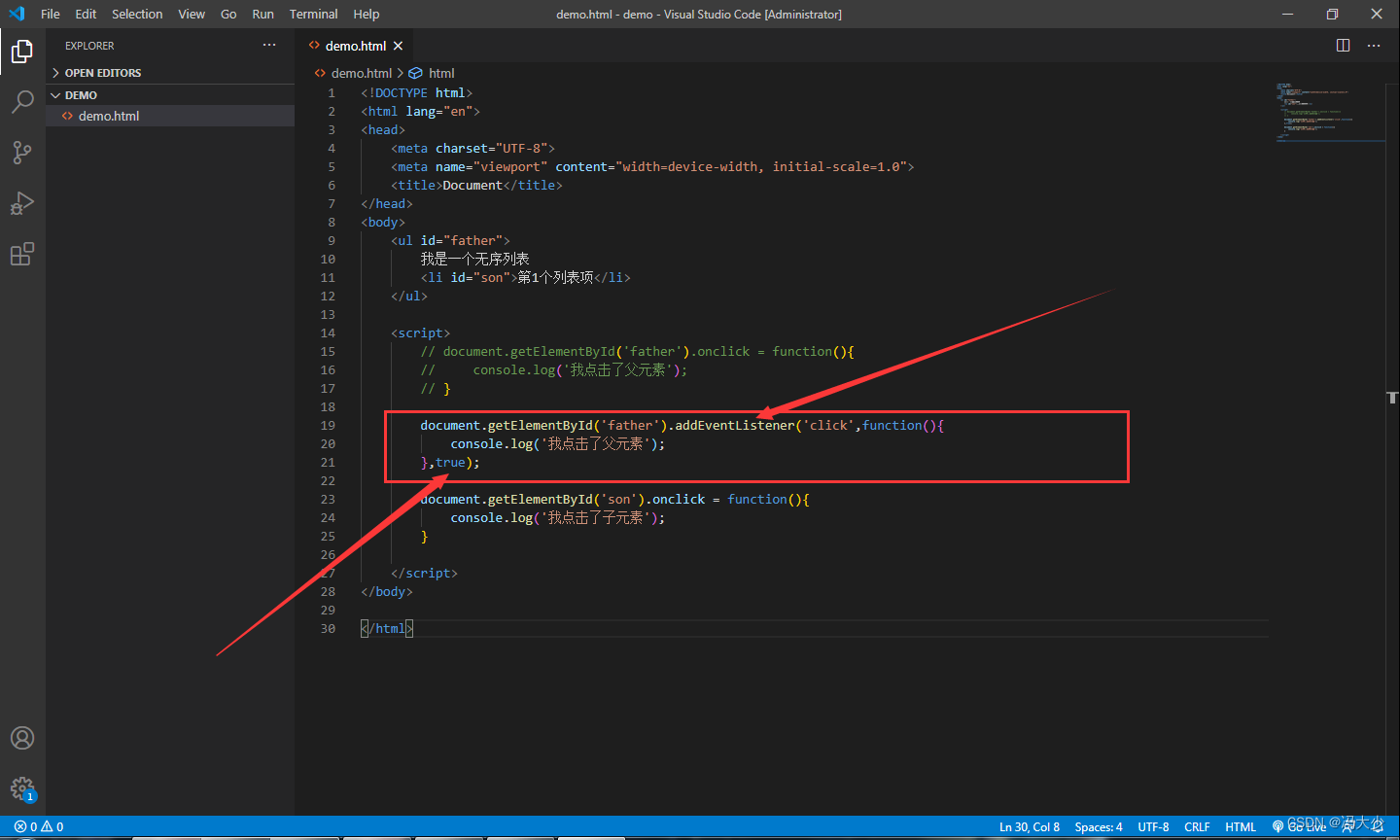Click onclick on line 23
The image size is (1400, 840).
pyautogui.click(x=679, y=499)
